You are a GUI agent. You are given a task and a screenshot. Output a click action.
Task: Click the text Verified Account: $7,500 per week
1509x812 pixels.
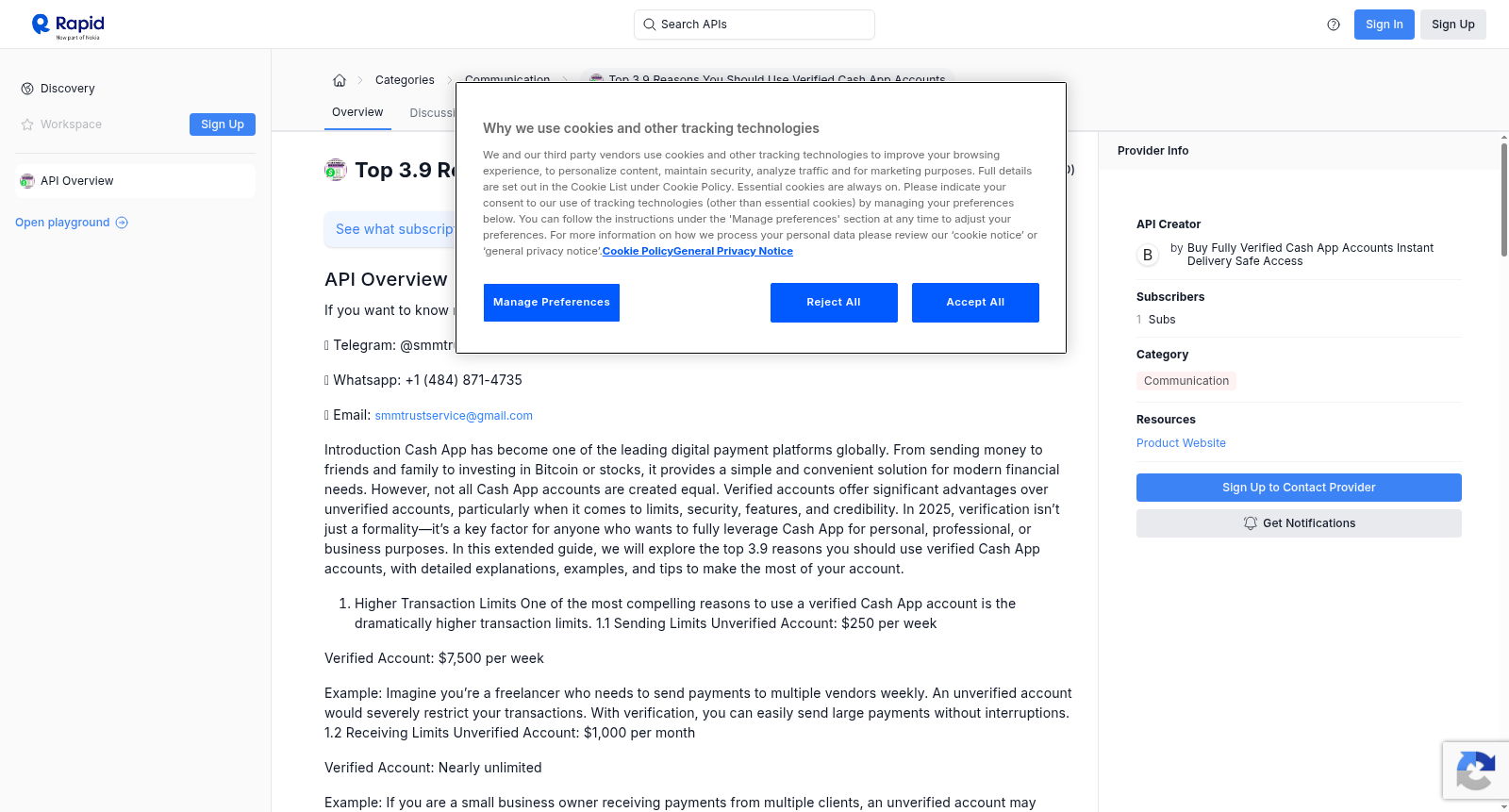[x=434, y=658]
